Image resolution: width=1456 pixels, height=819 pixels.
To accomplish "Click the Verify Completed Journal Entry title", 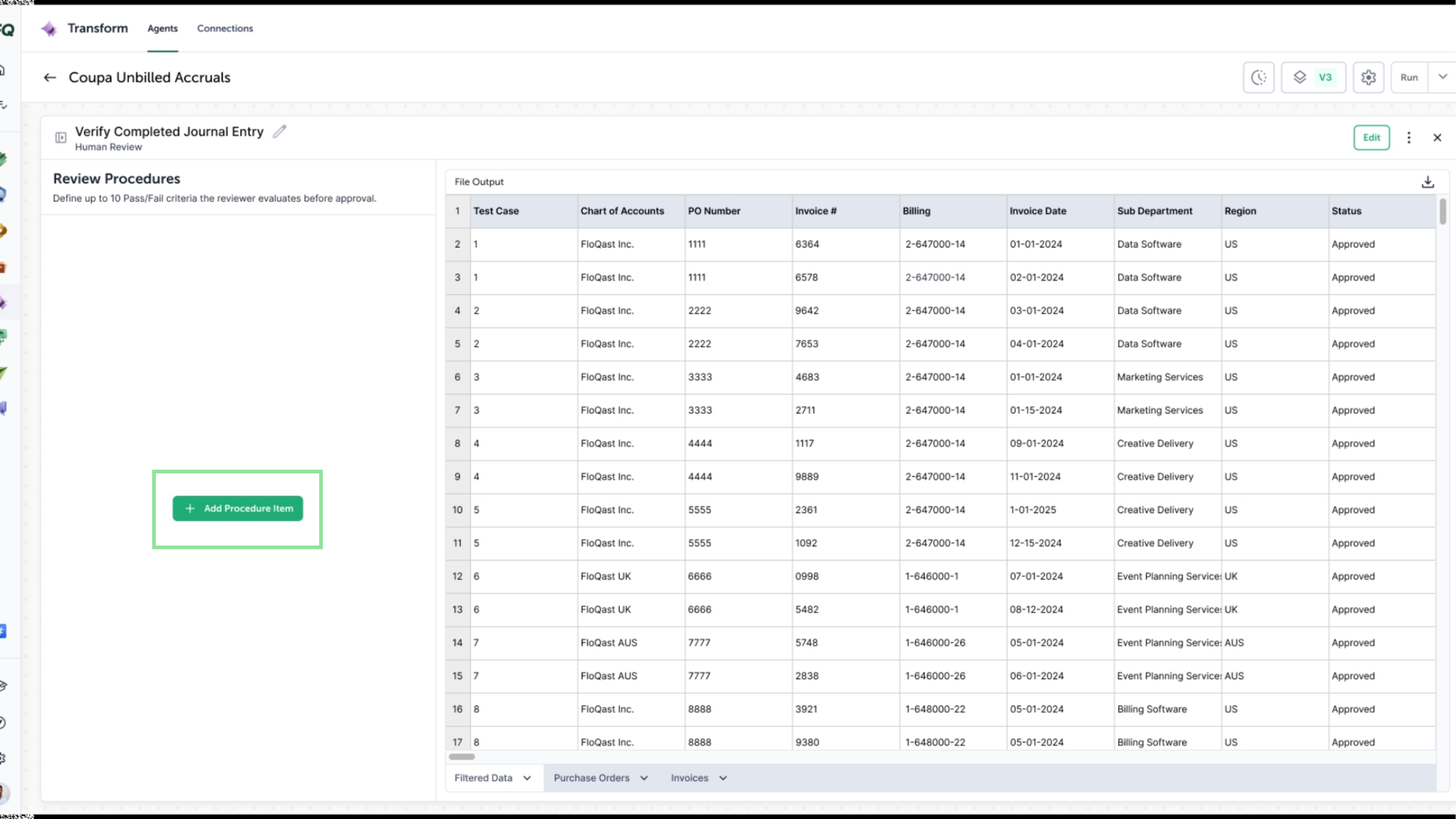I will (169, 132).
